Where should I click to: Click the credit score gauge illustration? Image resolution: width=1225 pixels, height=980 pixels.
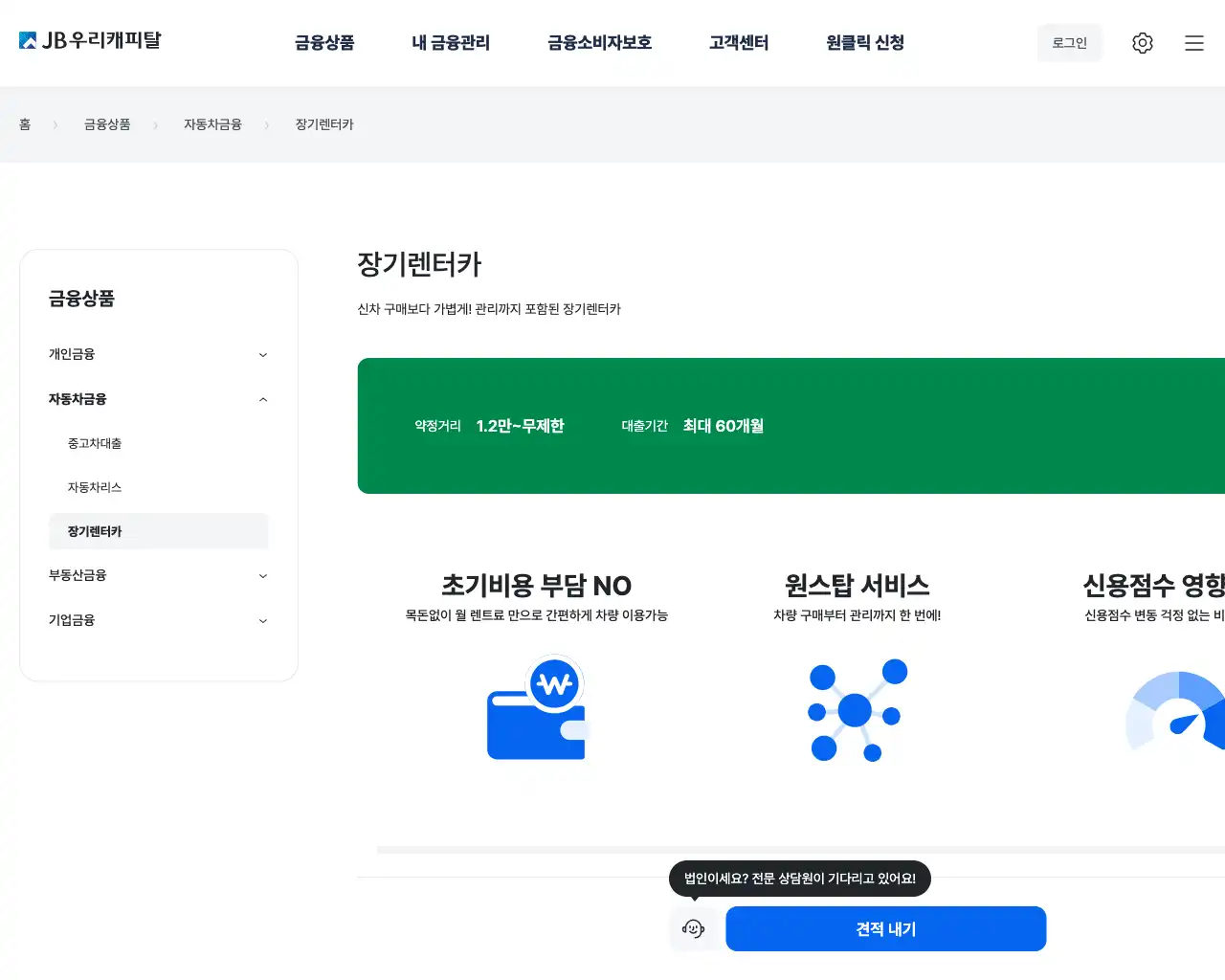click(x=1175, y=710)
